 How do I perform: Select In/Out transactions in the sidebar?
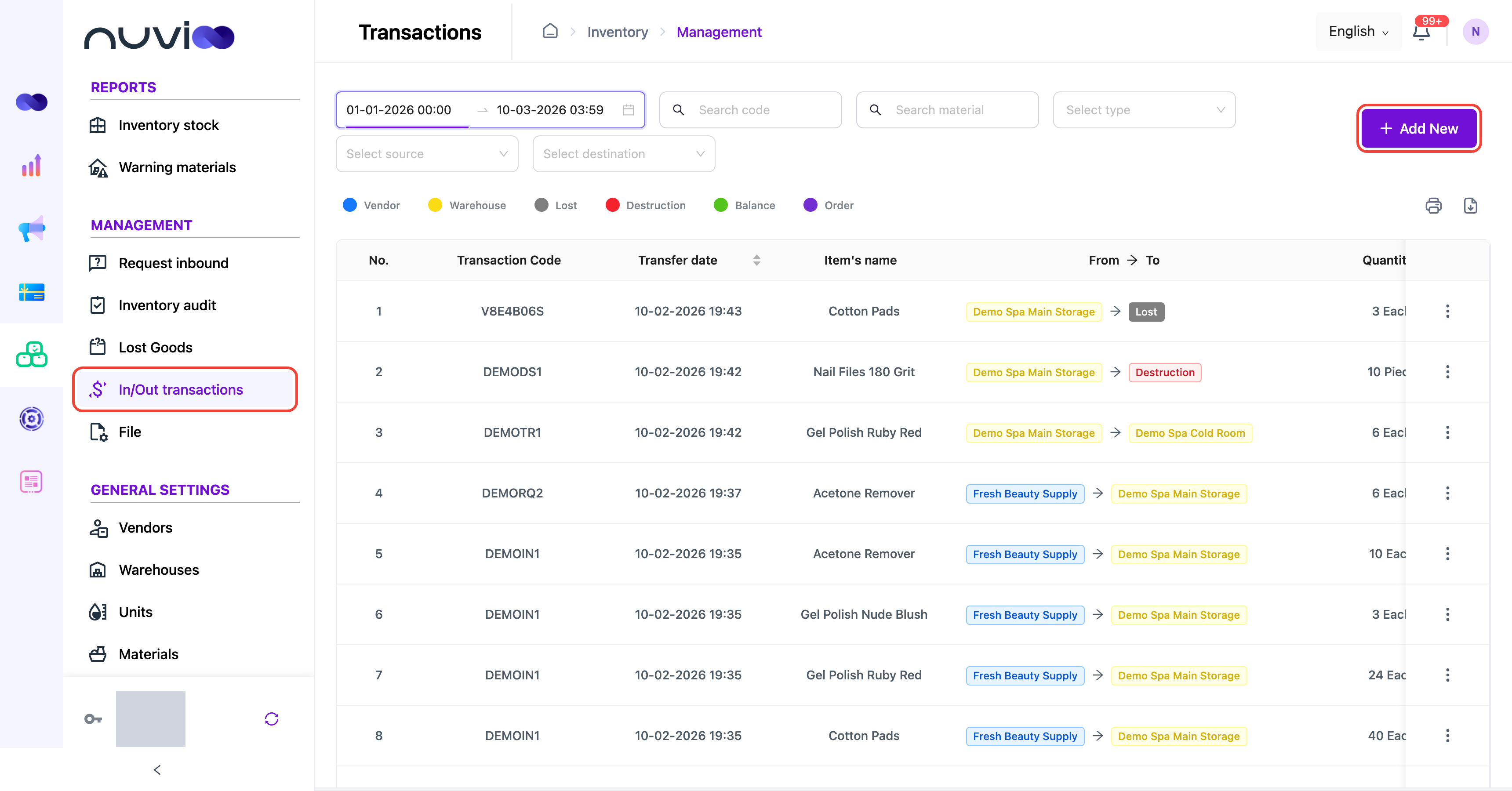pos(185,390)
